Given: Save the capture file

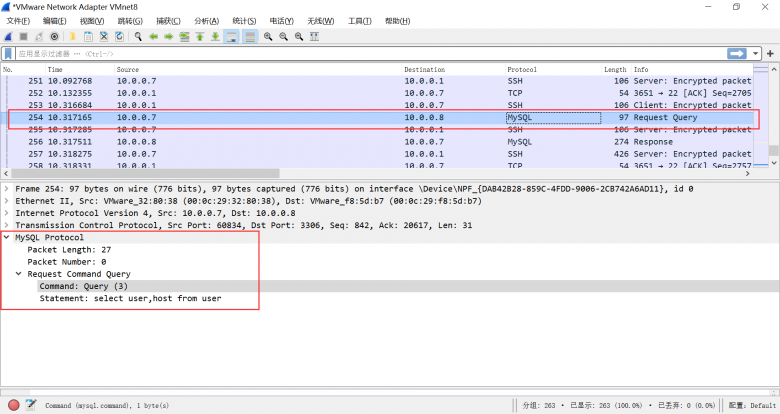Looking at the screenshot, I should pyautogui.click(x=88, y=36).
